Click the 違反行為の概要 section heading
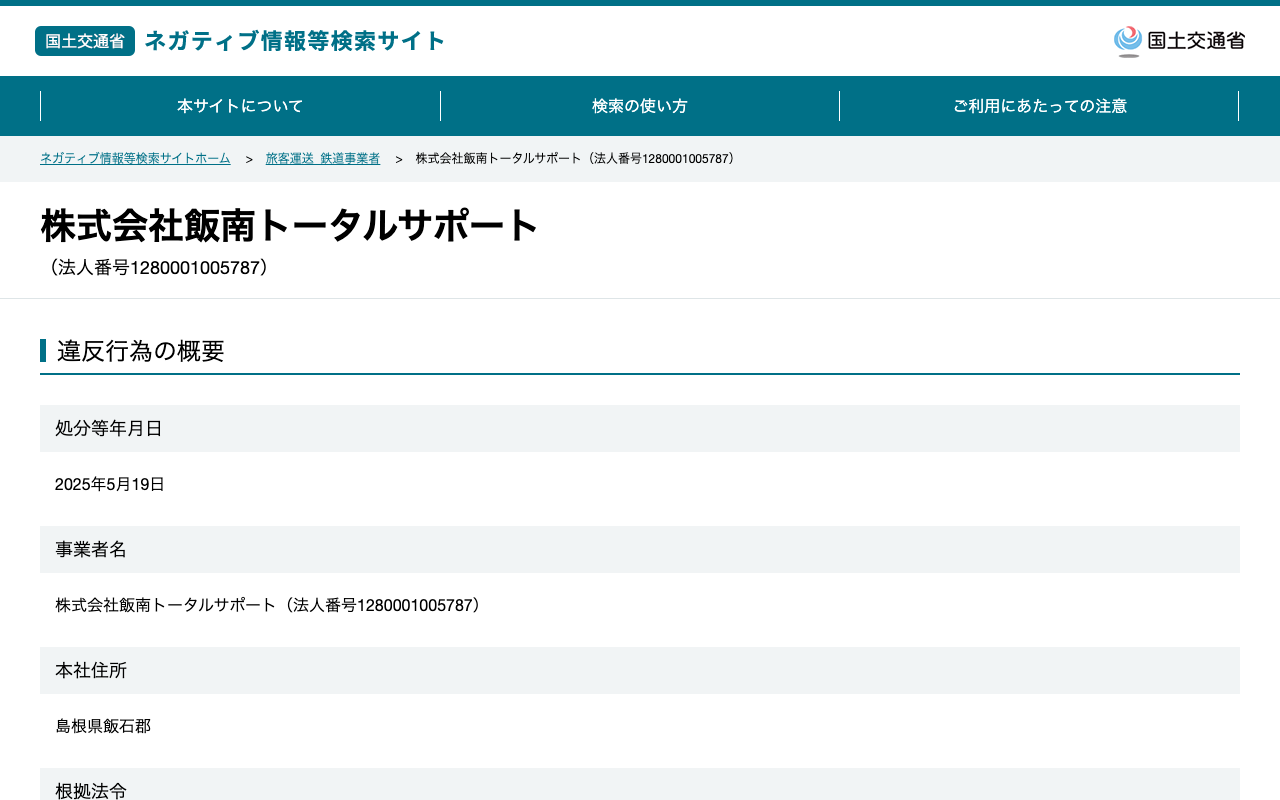The height and width of the screenshot is (800, 1280). [x=141, y=351]
